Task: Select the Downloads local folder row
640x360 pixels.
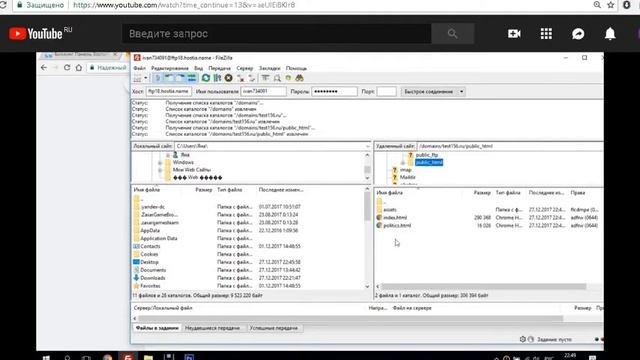Action: pyautogui.click(x=248, y=278)
